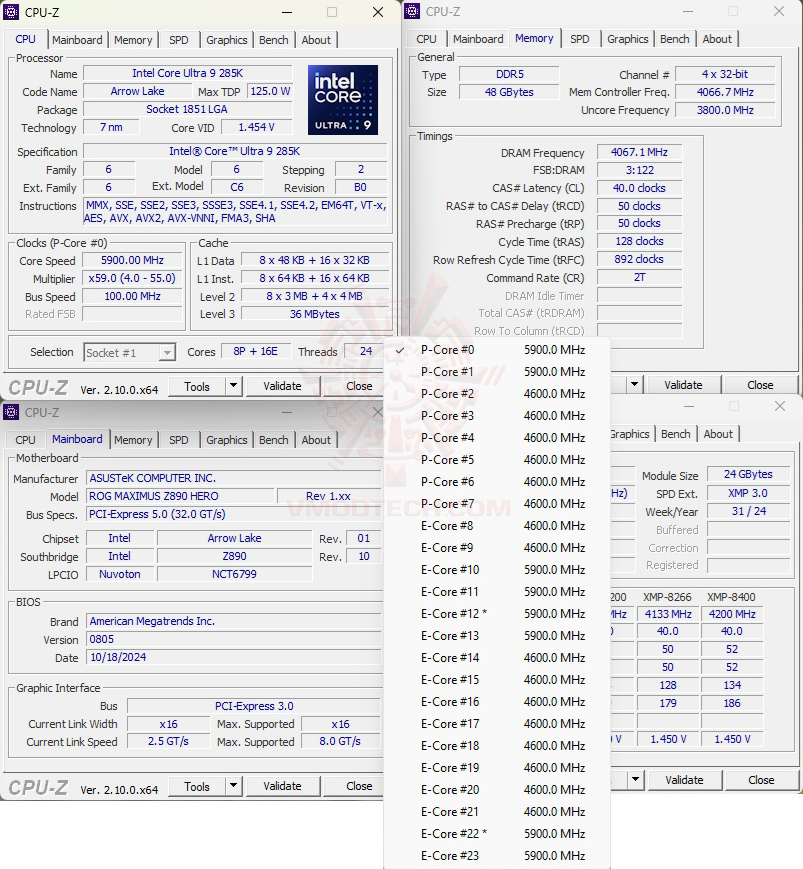Click the CPU-Z icon in the top window title bar
Viewport: 803px width, 869px height.
click(10, 13)
